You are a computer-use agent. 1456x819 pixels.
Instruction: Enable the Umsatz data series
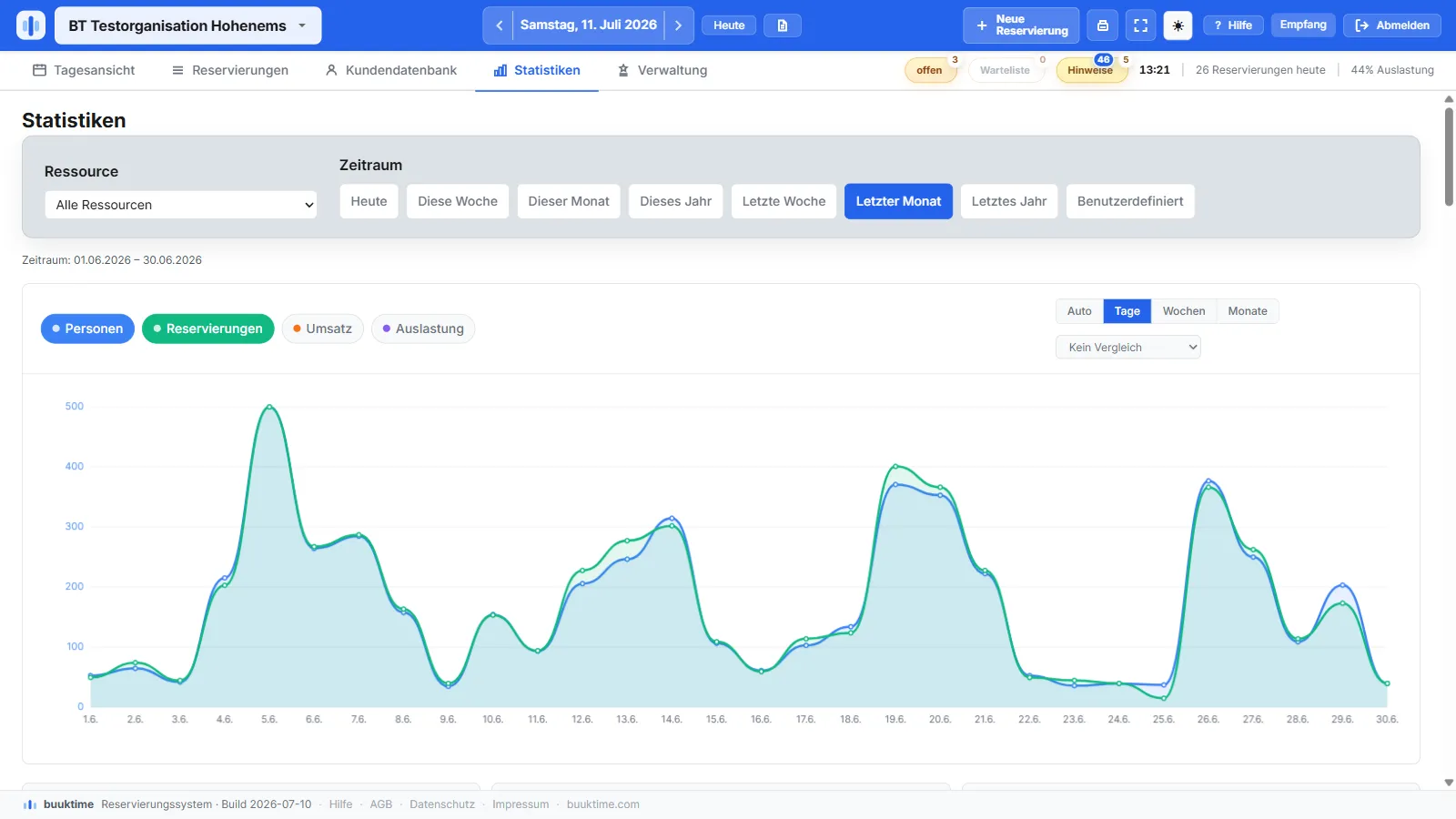pyautogui.click(x=322, y=329)
